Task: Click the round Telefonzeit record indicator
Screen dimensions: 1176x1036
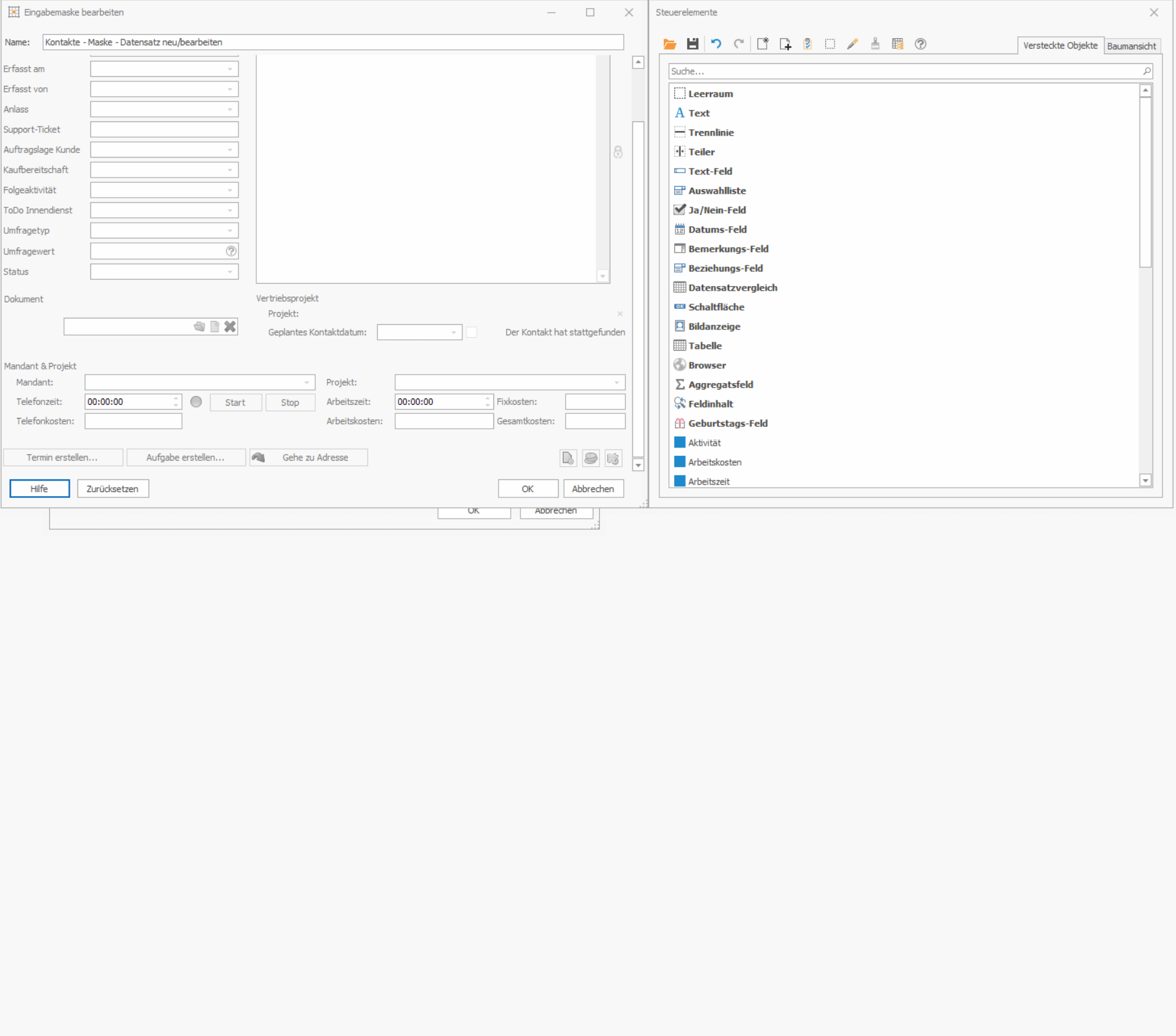Action: [x=196, y=402]
